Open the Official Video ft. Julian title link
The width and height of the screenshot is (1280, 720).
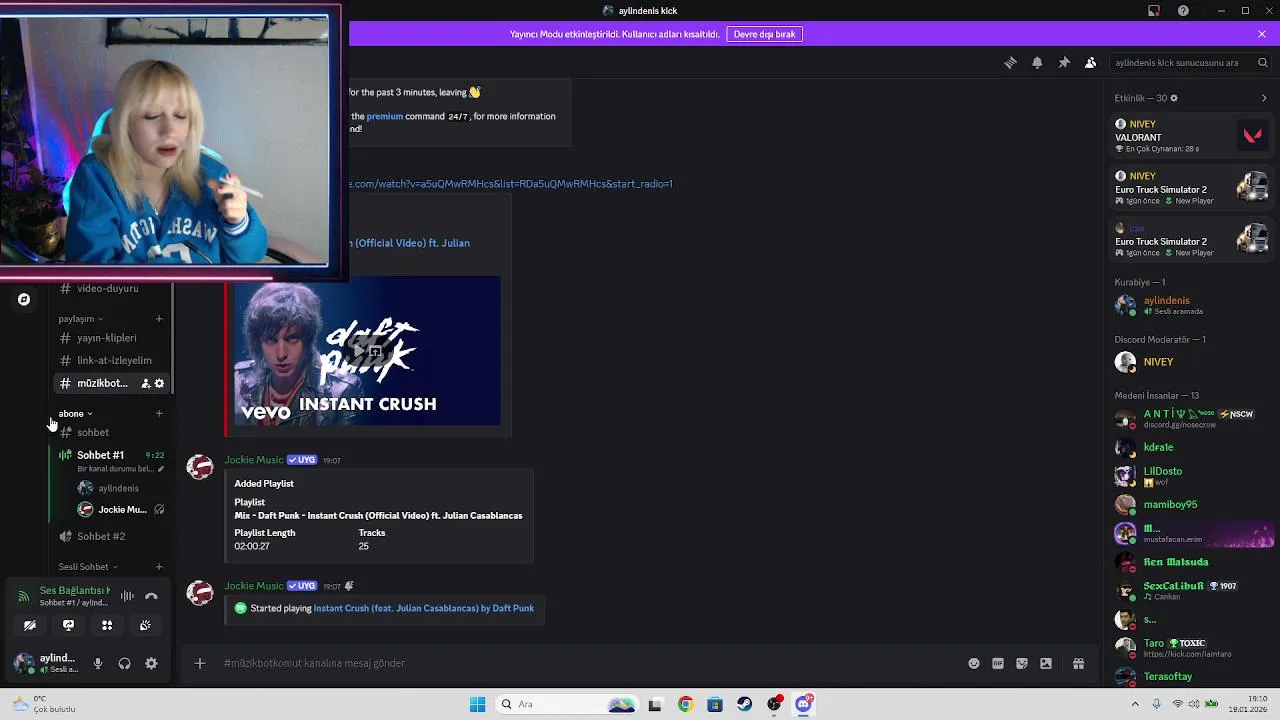409,243
